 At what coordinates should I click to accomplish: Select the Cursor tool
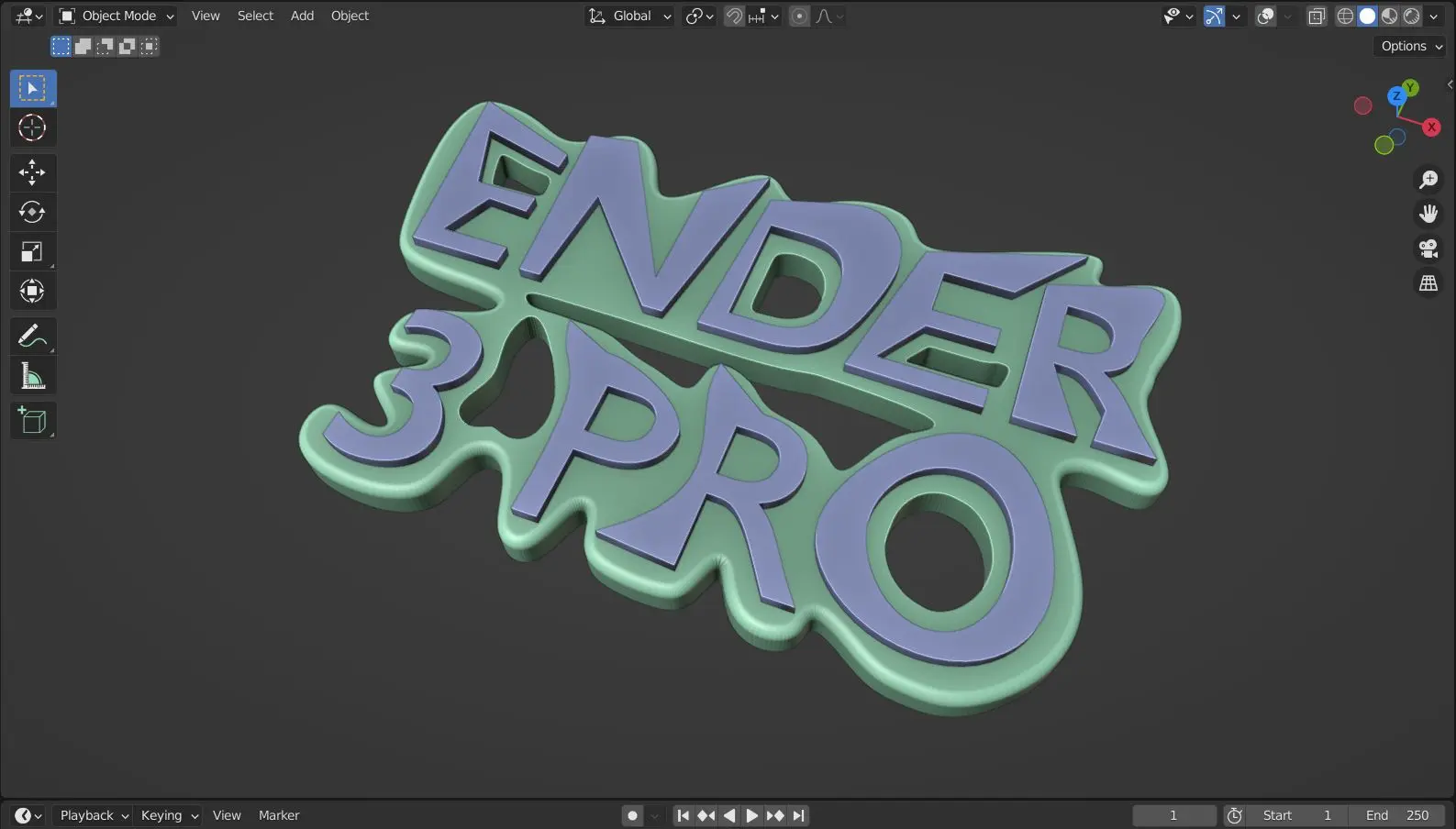[32, 128]
